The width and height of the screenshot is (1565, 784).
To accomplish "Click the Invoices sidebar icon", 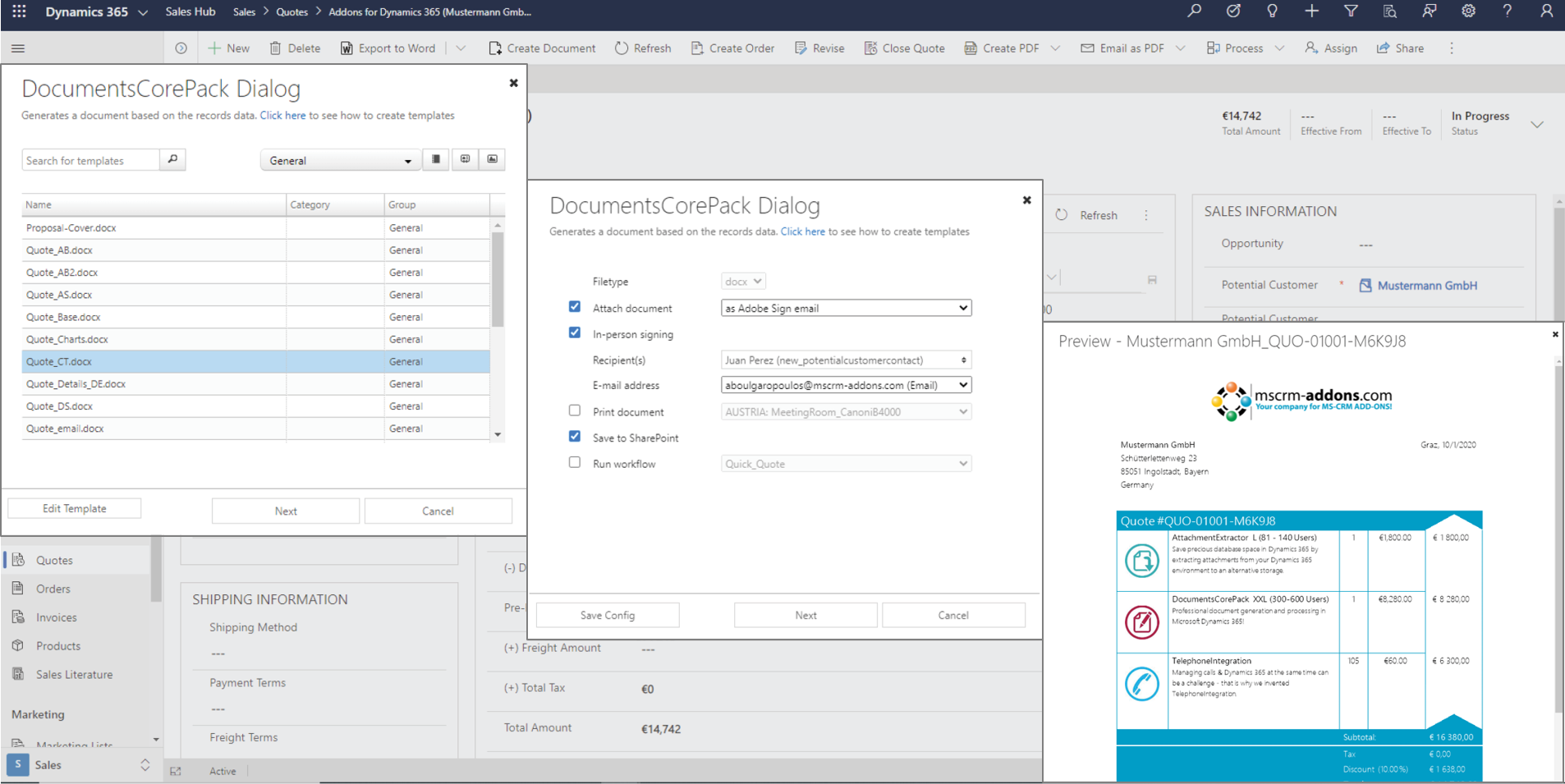I will (18, 617).
